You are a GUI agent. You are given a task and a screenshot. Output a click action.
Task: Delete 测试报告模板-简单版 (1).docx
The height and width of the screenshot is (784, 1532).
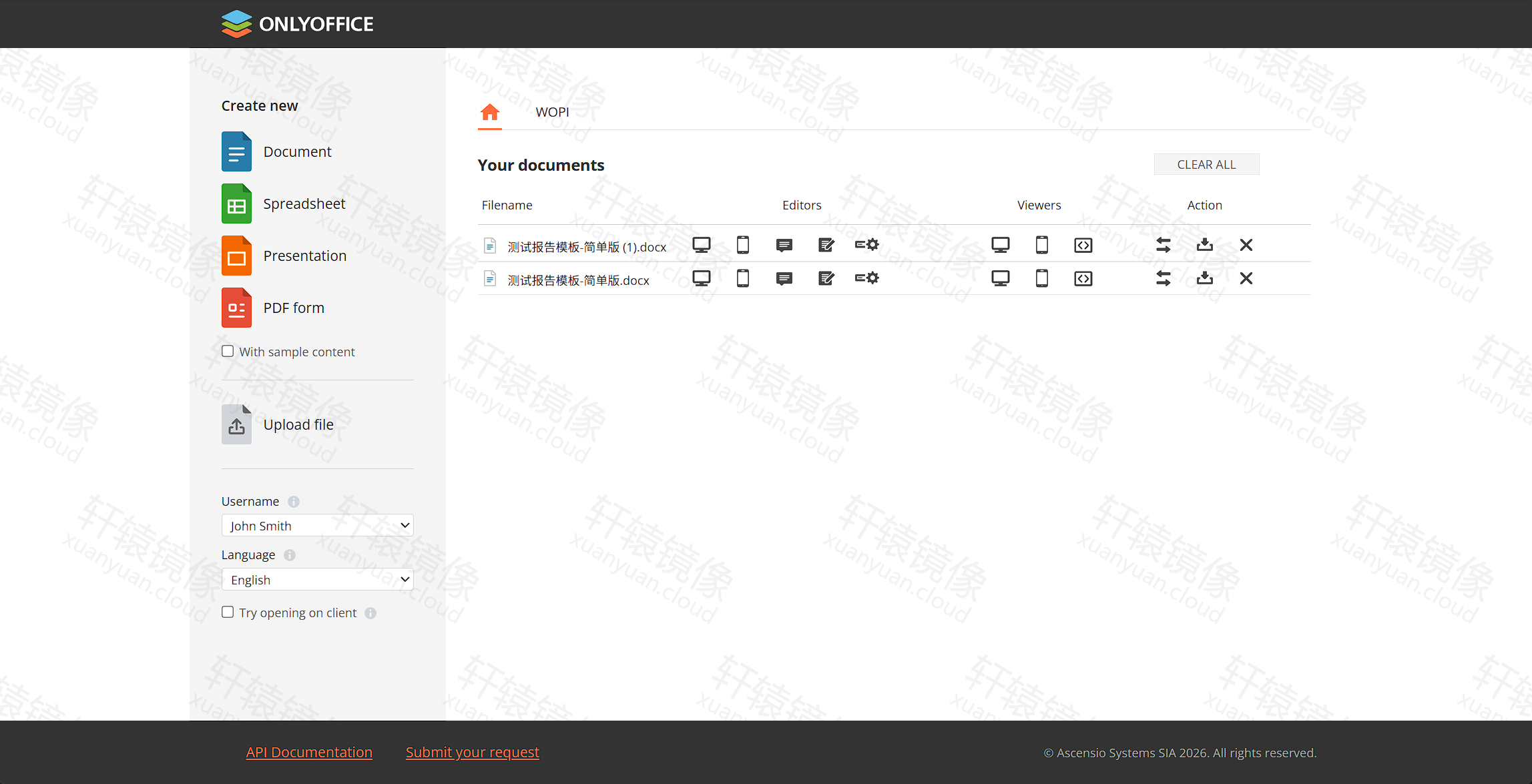tap(1246, 245)
